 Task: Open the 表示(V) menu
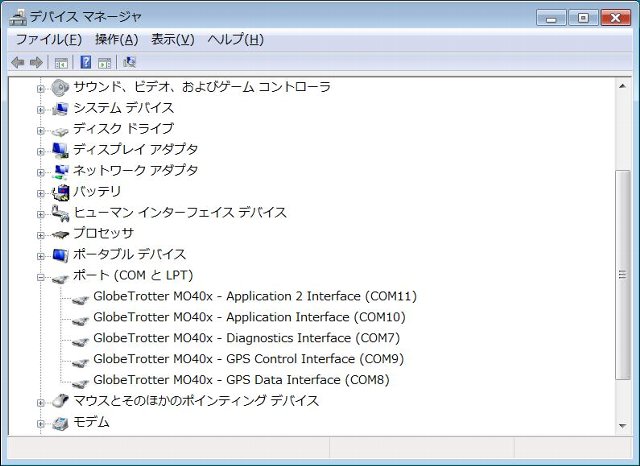coord(173,40)
